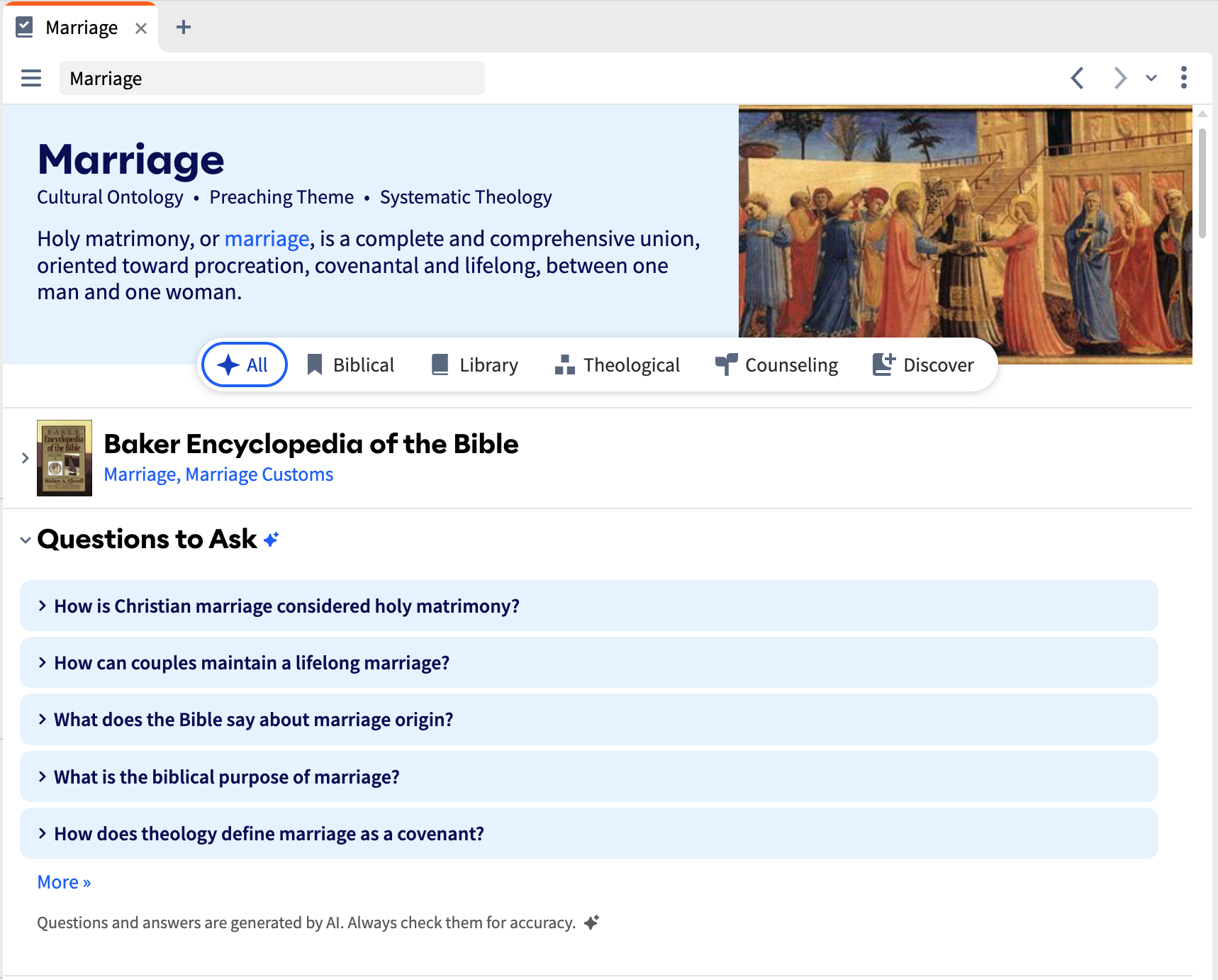This screenshot has width=1218, height=980.
Task: Open the hamburger panel menu
Action: click(31, 78)
